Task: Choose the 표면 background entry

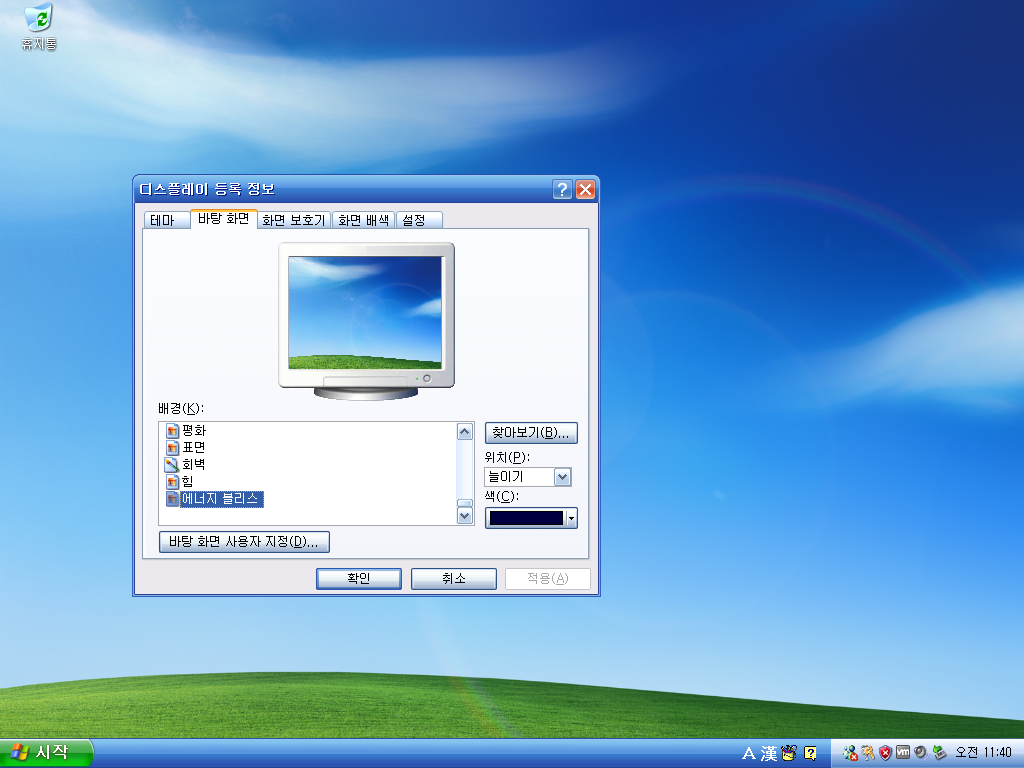Action: 193,447
